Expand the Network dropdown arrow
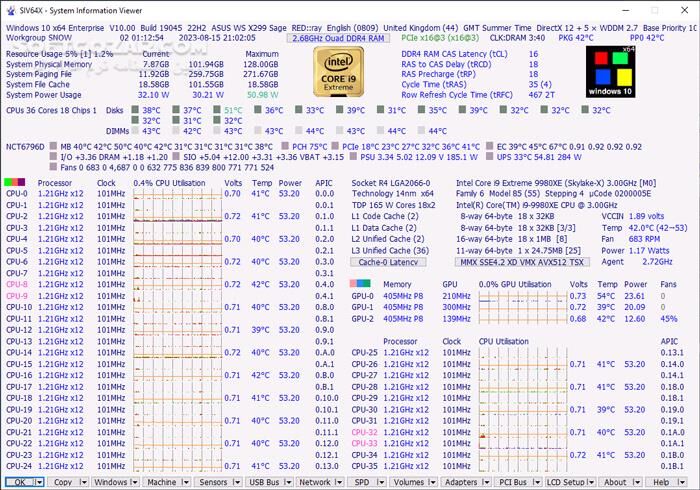The image size is (700, 490). point(339,482)
